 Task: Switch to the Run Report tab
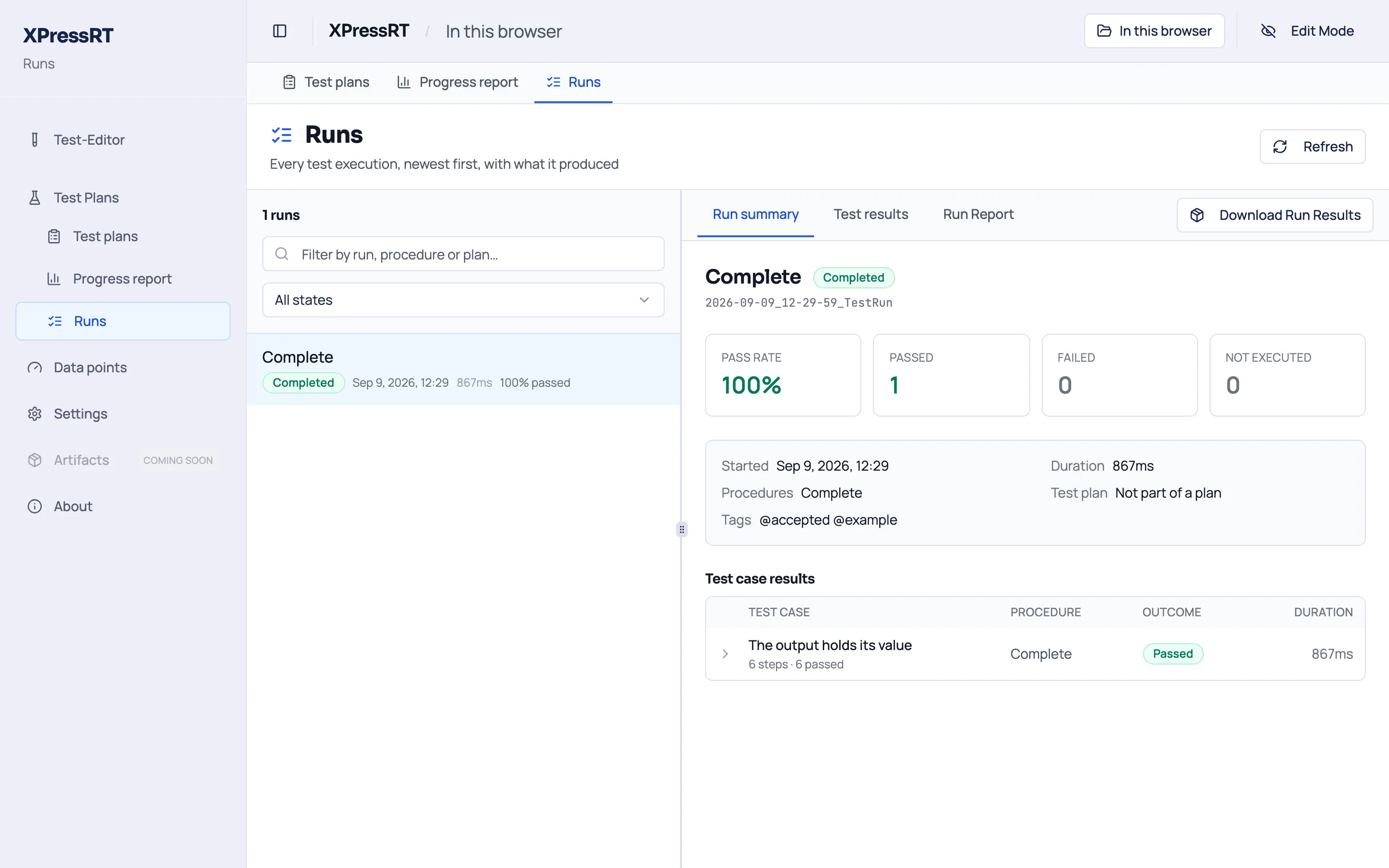tap(978, 214)
